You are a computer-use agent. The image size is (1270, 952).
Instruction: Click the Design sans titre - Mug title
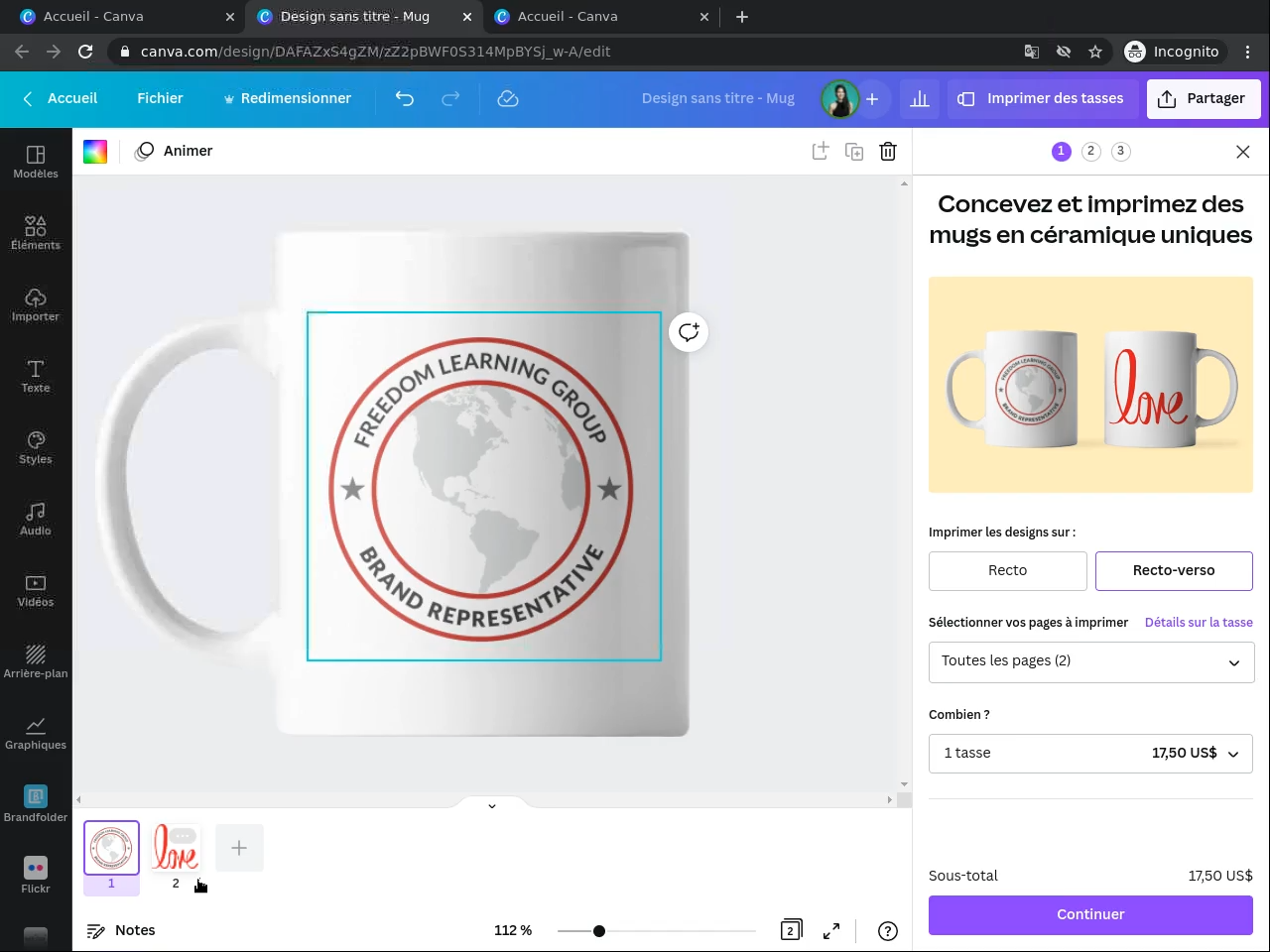tap(718, 98)
